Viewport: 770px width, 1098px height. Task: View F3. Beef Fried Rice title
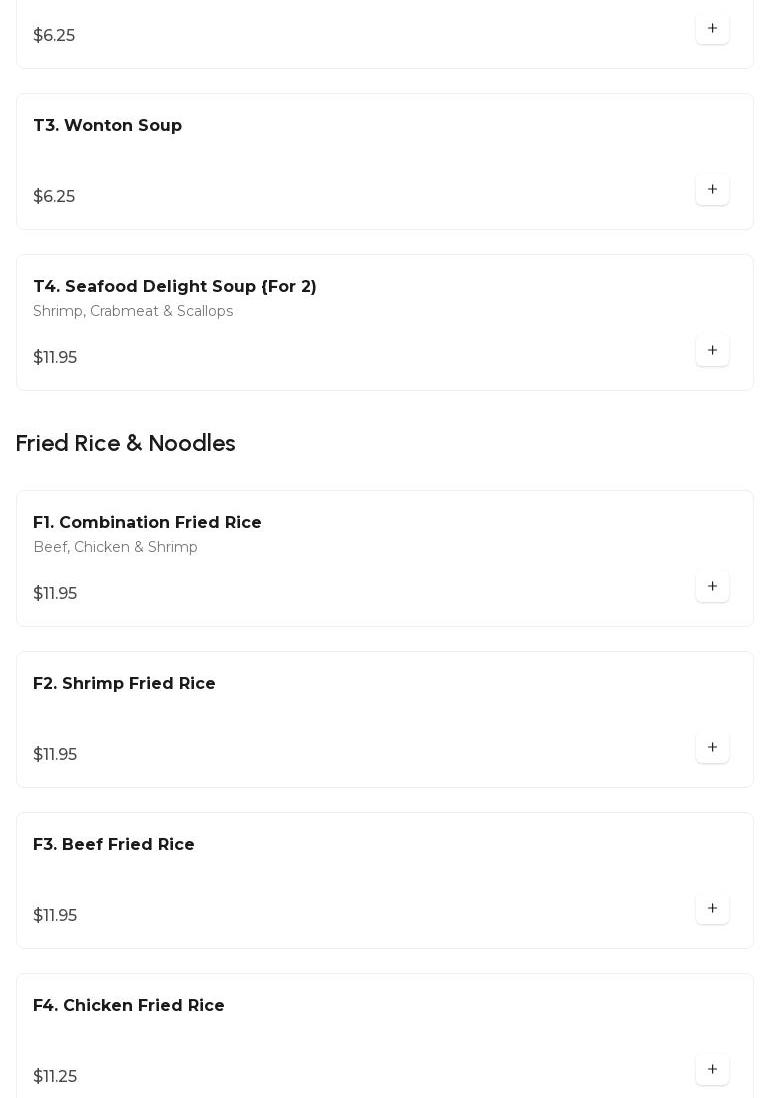114,845
